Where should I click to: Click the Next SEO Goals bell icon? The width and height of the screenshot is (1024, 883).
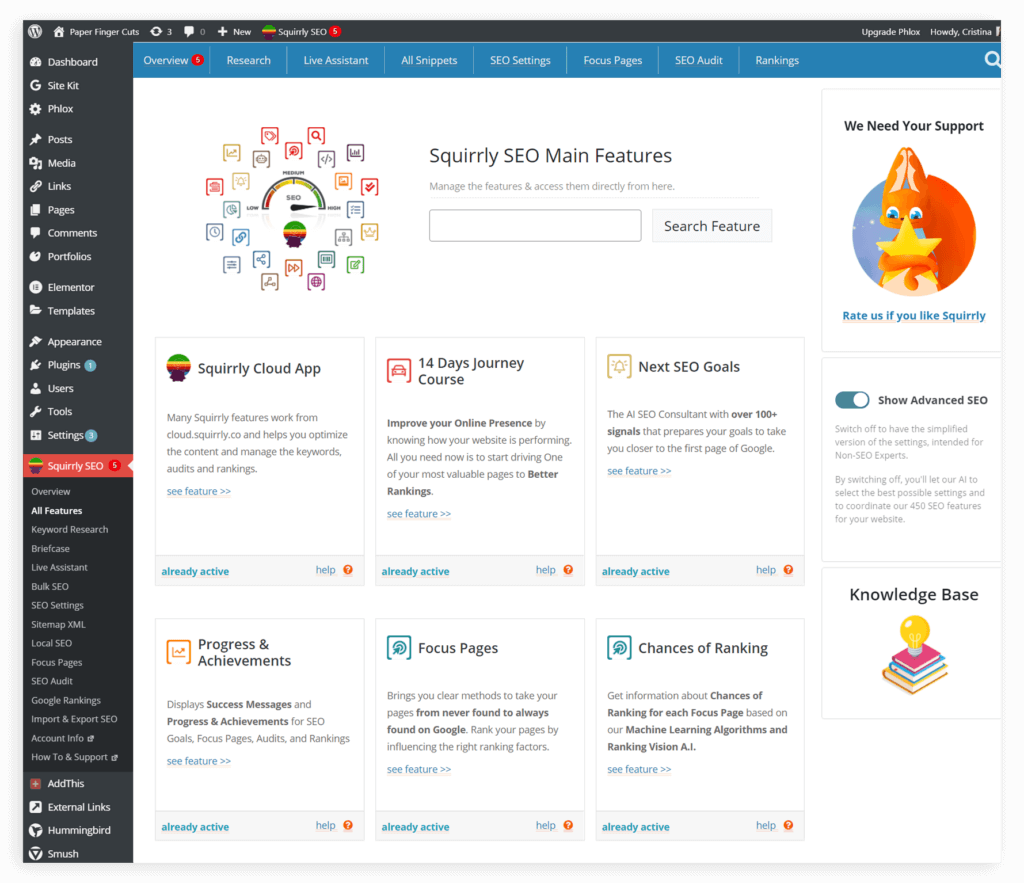pyautogui.click(x=619, y=367)
